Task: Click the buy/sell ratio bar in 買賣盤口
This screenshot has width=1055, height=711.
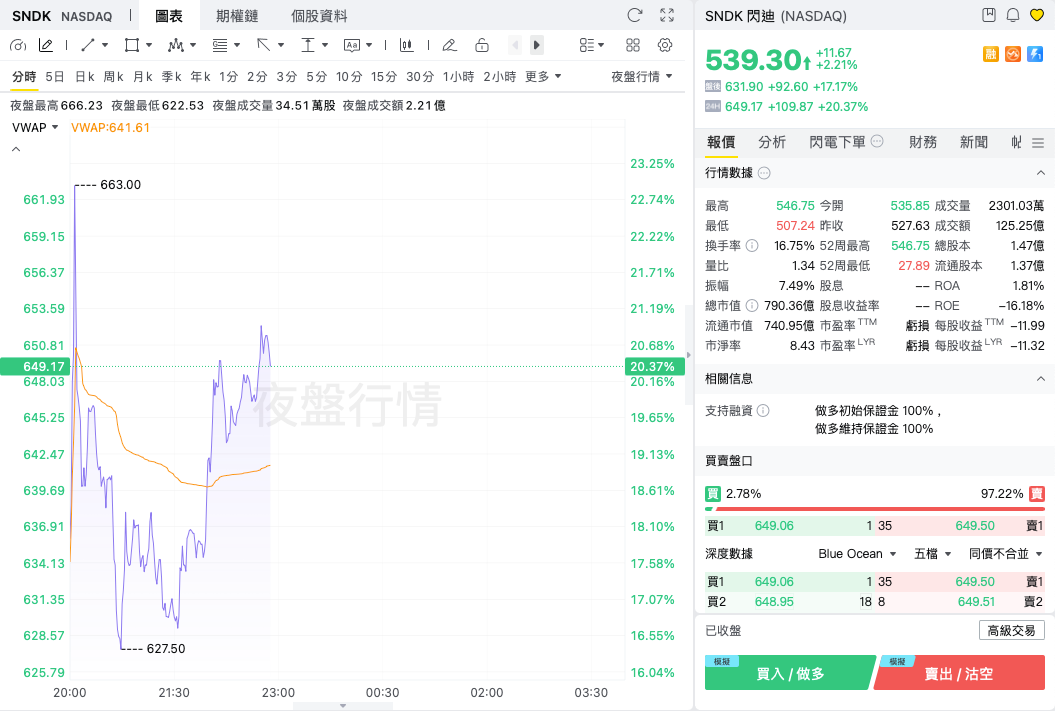Action: pyautogui.click(x=875, y=509)
